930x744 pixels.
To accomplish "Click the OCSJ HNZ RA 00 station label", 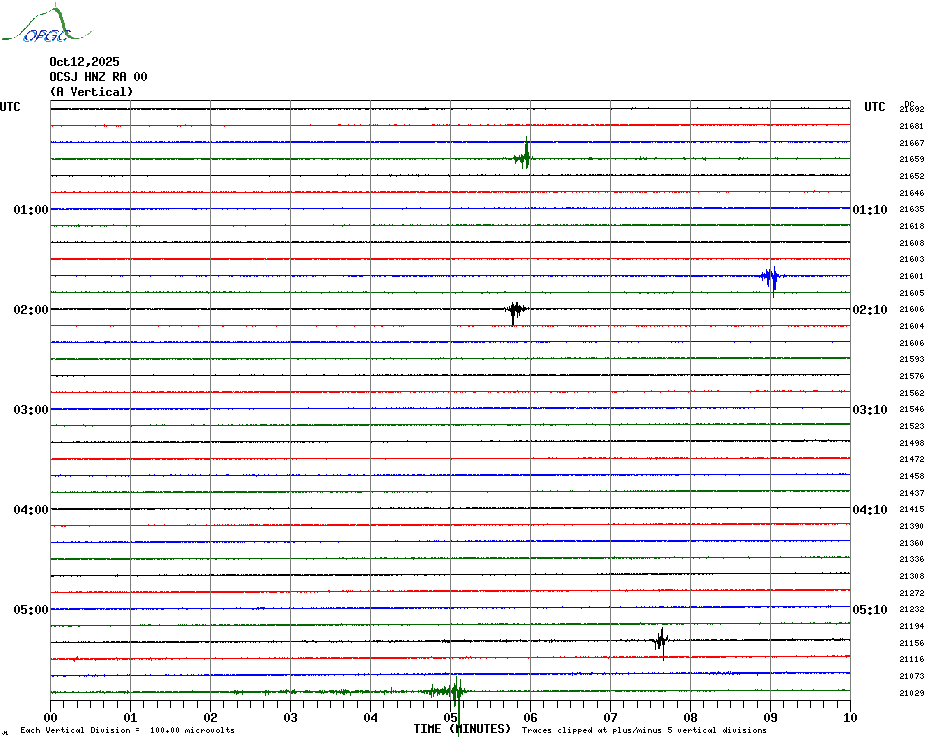I will 98,77.
